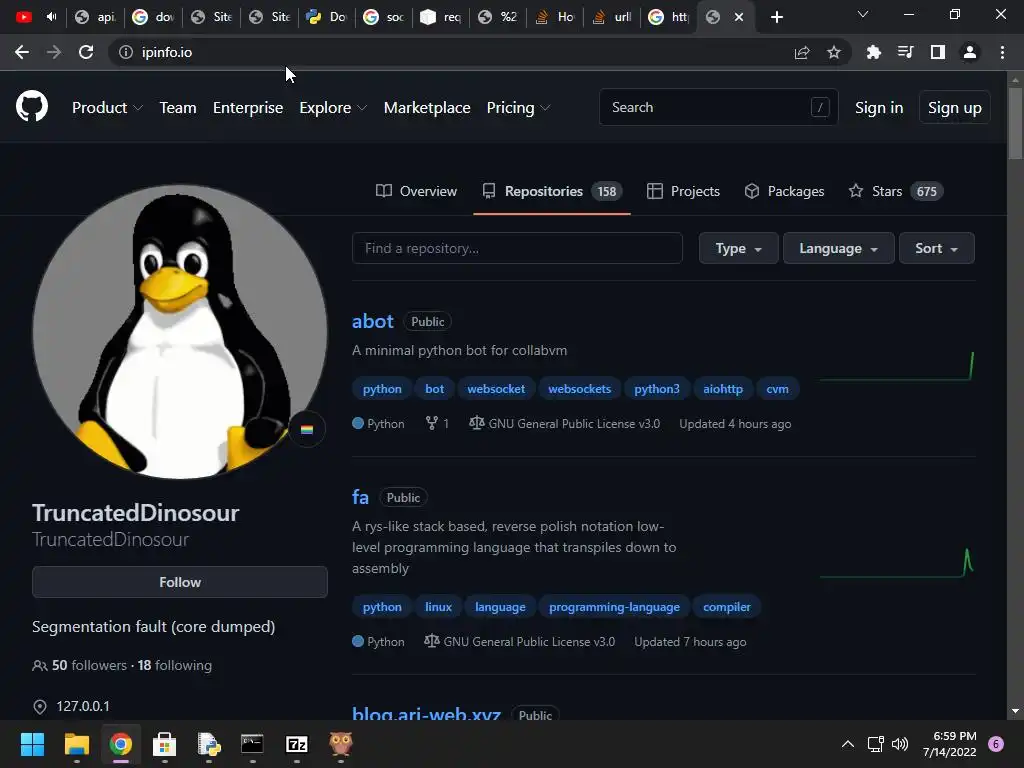
Task: Click the programming-language topic tag
Action: pyautogui.click(x=614, y=607)
